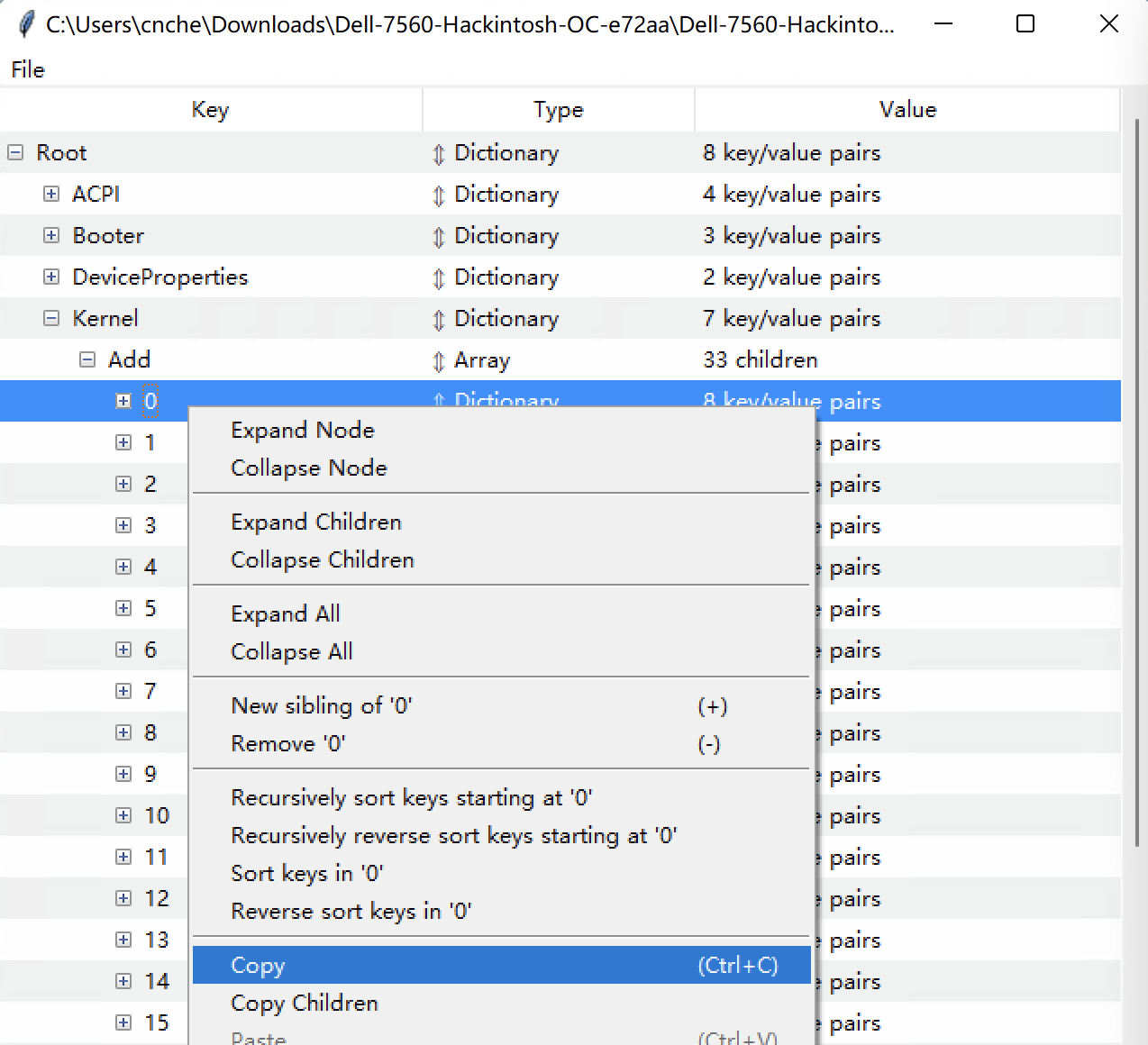The image size is (1148, 1045).
Task: Change type arrows for Kernel Dictionary
Action: click(439, 320)
